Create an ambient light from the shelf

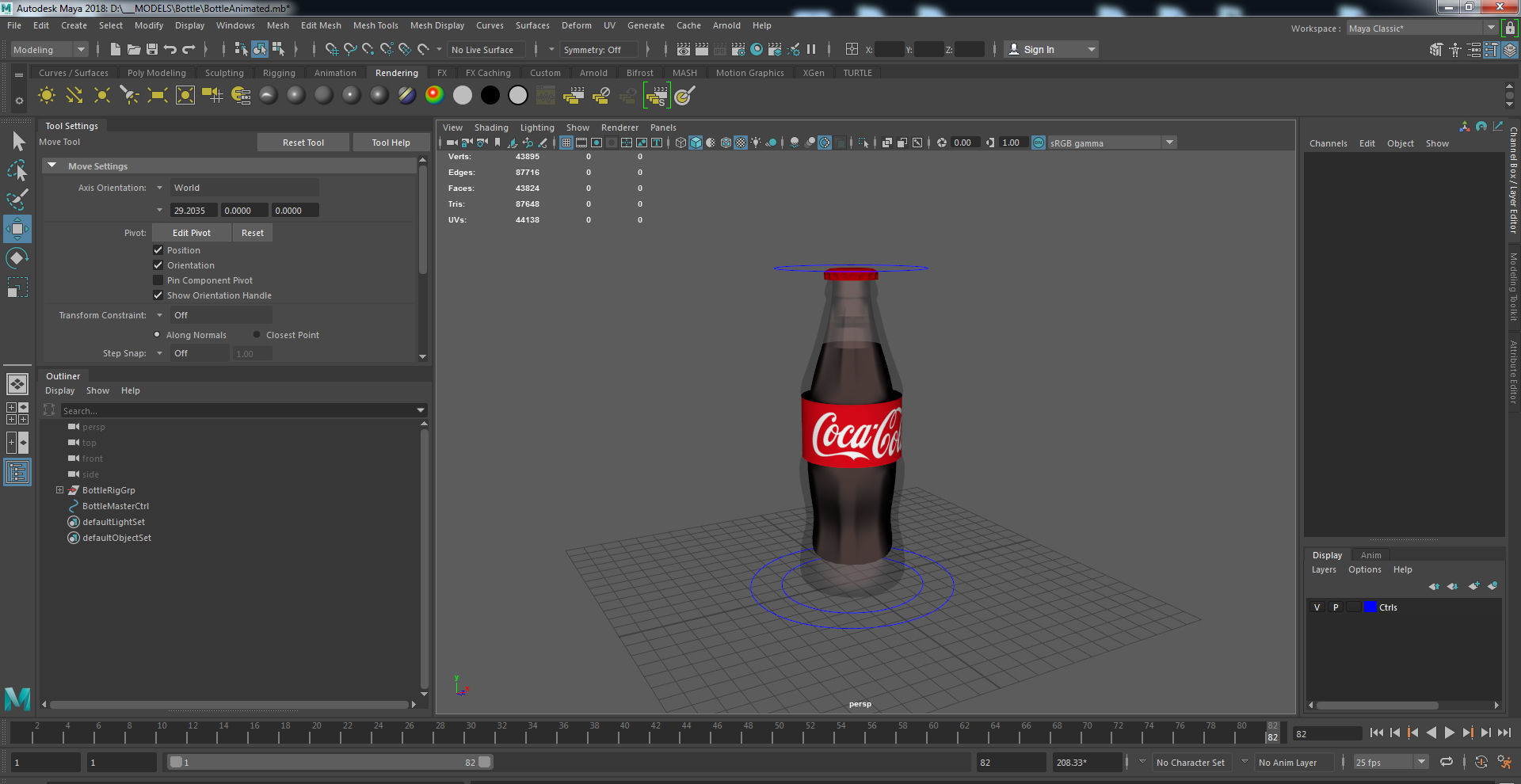47,96
